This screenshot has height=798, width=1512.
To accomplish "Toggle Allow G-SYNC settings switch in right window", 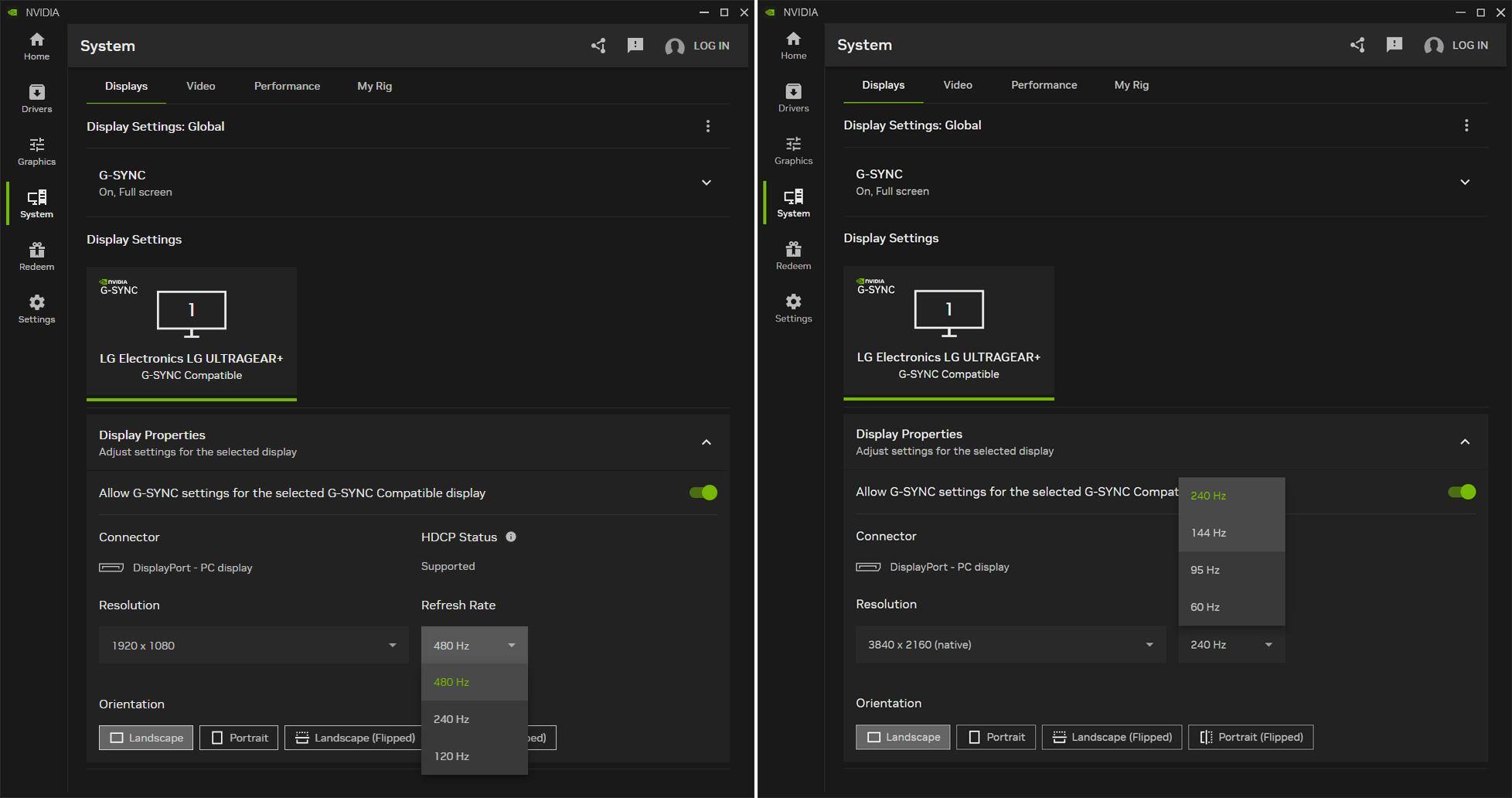I will [x=1461, y=492].
